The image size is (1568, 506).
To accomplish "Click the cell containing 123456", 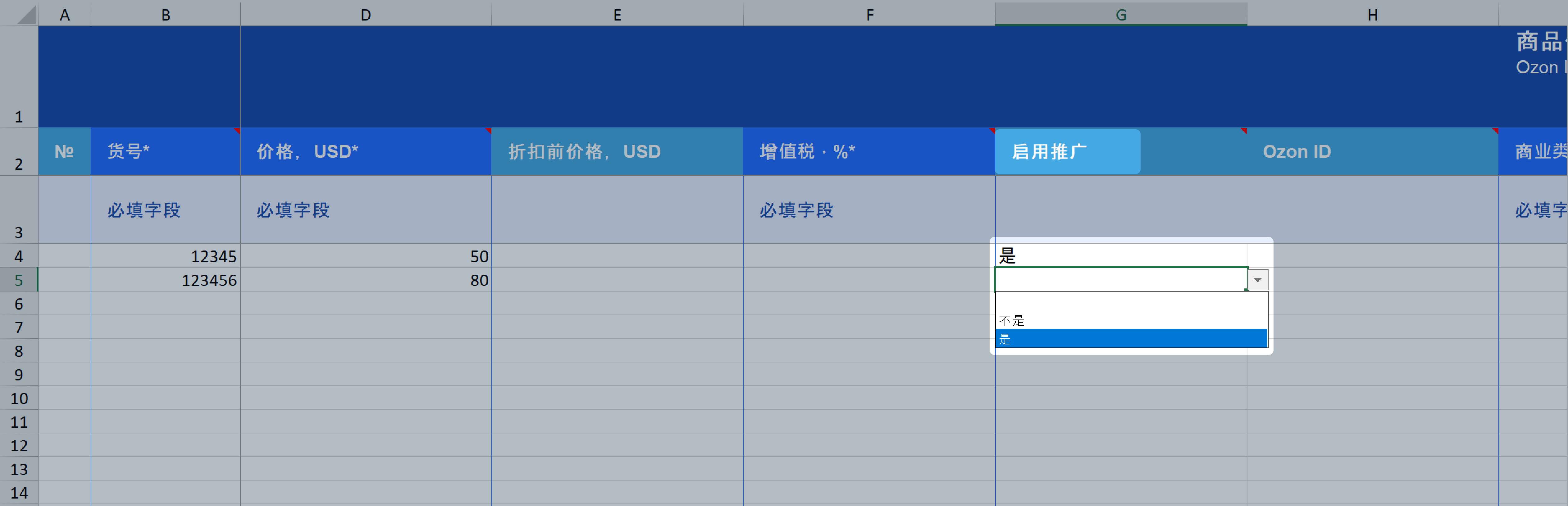I will coord(166,280).
